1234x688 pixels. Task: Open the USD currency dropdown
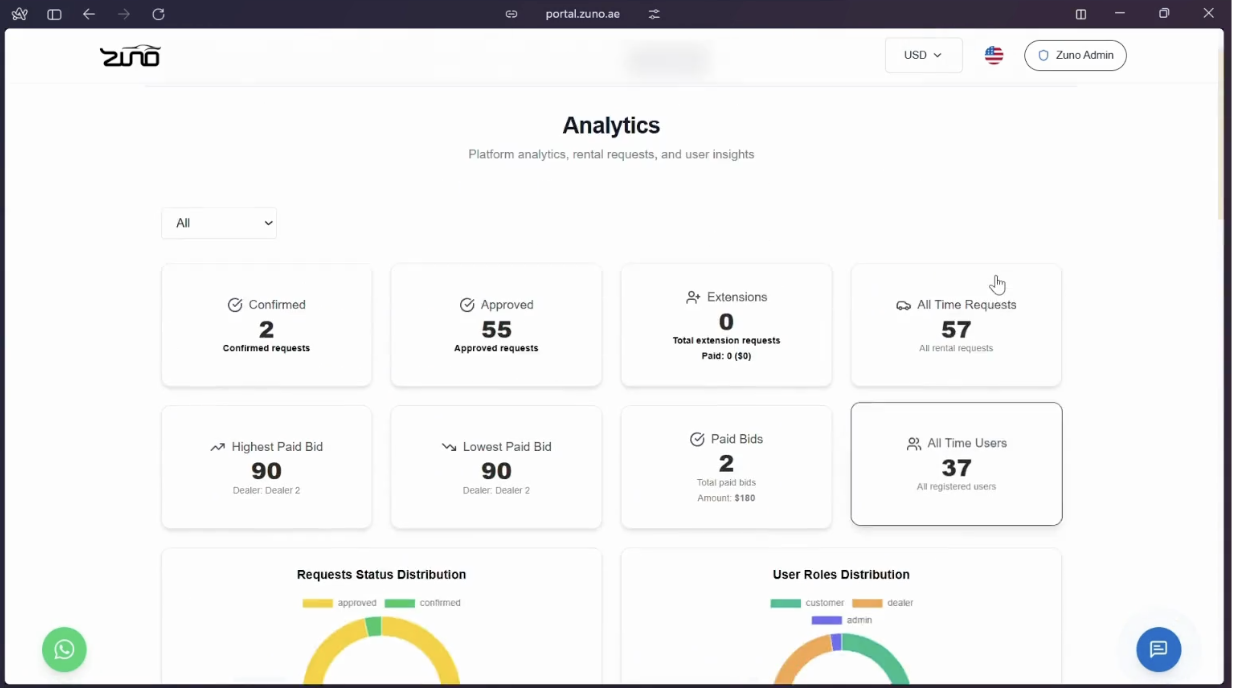(x=923, y=56)
